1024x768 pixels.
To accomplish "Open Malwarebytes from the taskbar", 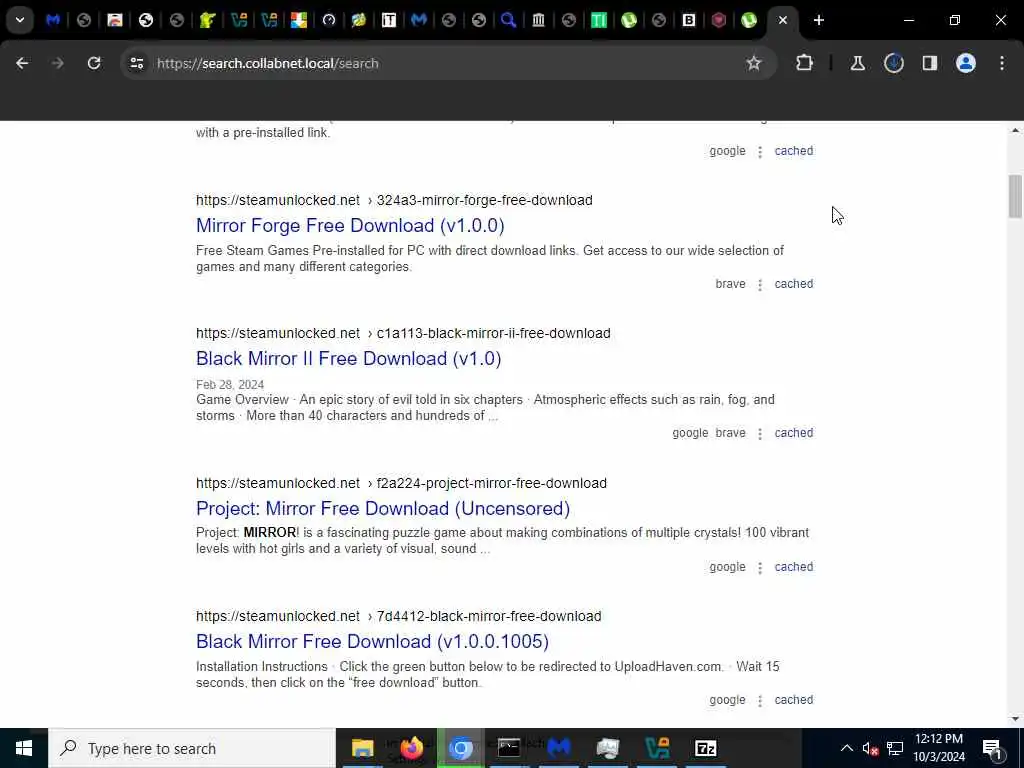I will pyautogui.click(x=559, y=748).
